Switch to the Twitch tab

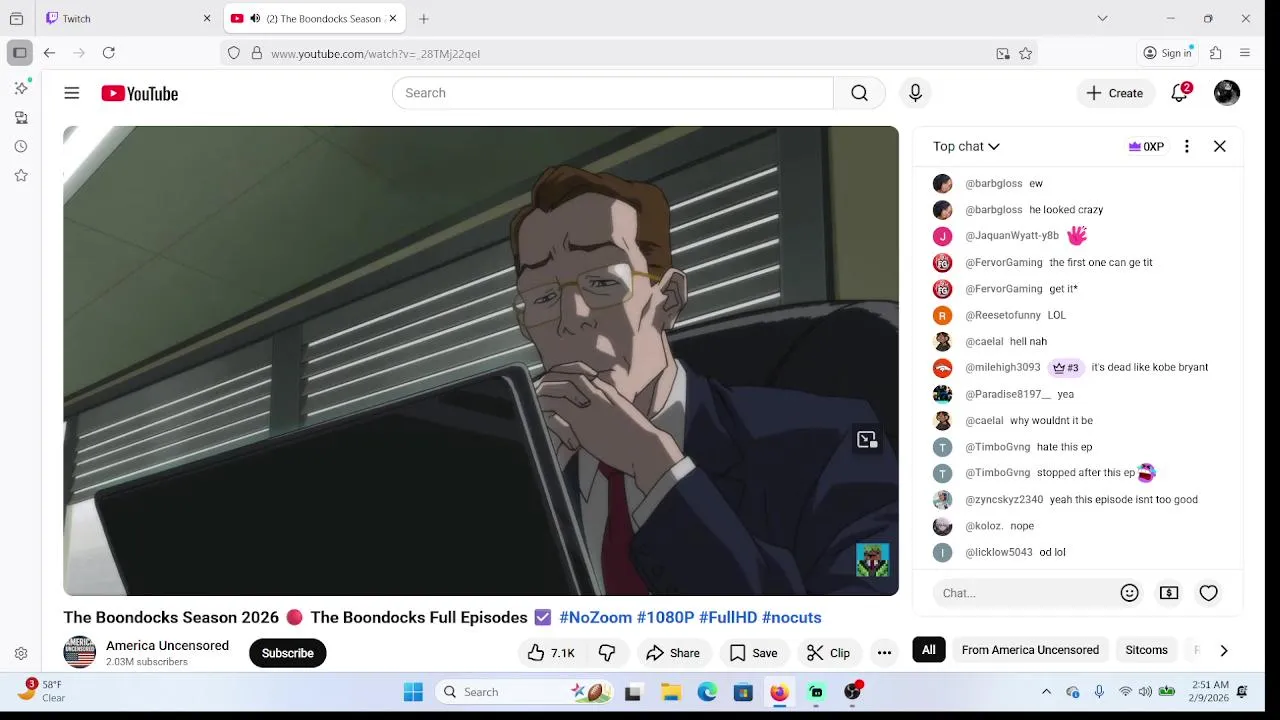point(128,19)
